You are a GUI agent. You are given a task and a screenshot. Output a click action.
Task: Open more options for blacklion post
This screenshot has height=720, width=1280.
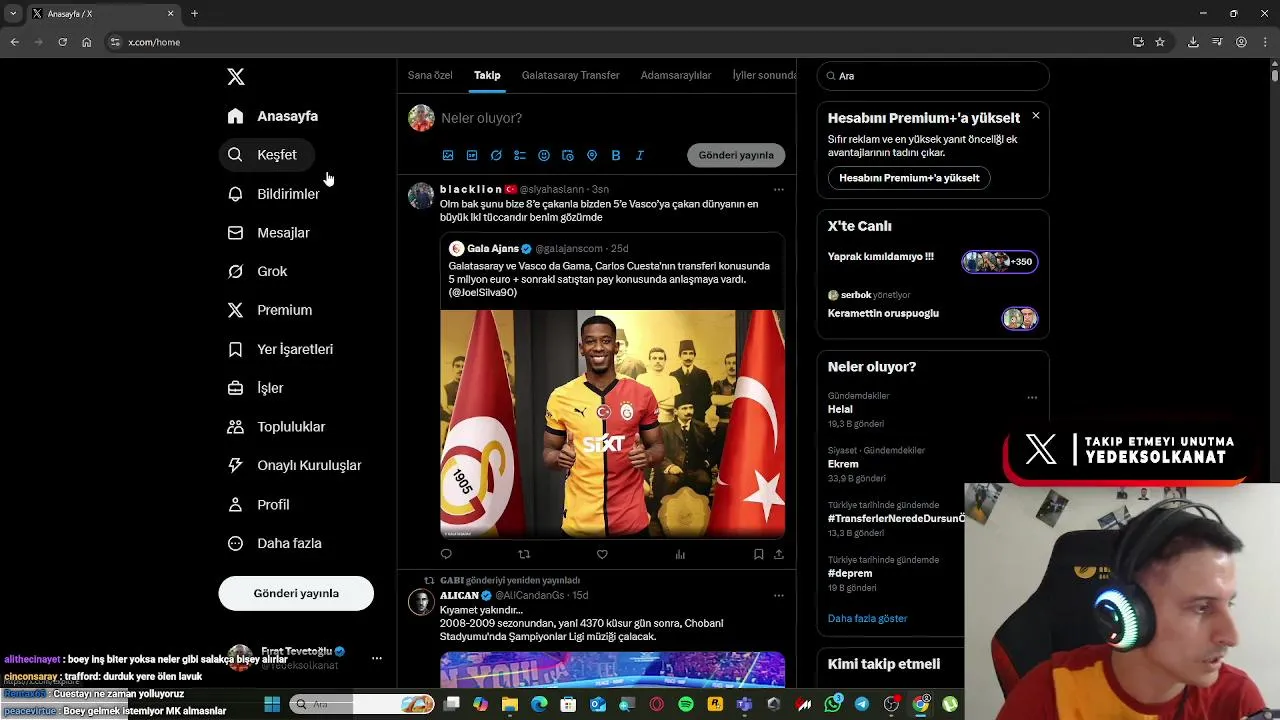[779, 189]
